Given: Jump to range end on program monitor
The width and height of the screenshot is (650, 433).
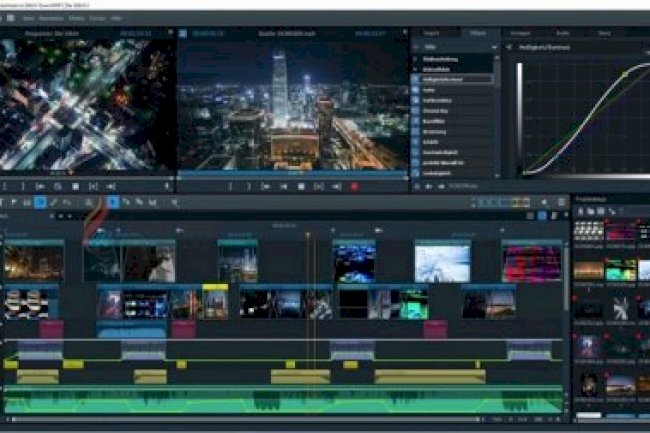Looking at the screenshot, I should pos(111,187).
